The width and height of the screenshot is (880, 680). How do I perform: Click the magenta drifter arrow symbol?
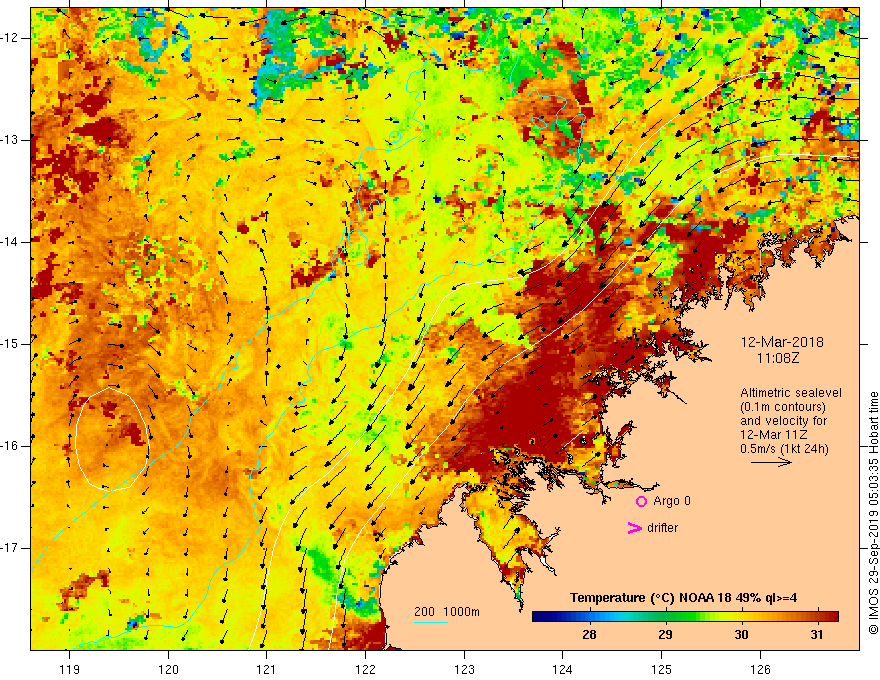634,528
